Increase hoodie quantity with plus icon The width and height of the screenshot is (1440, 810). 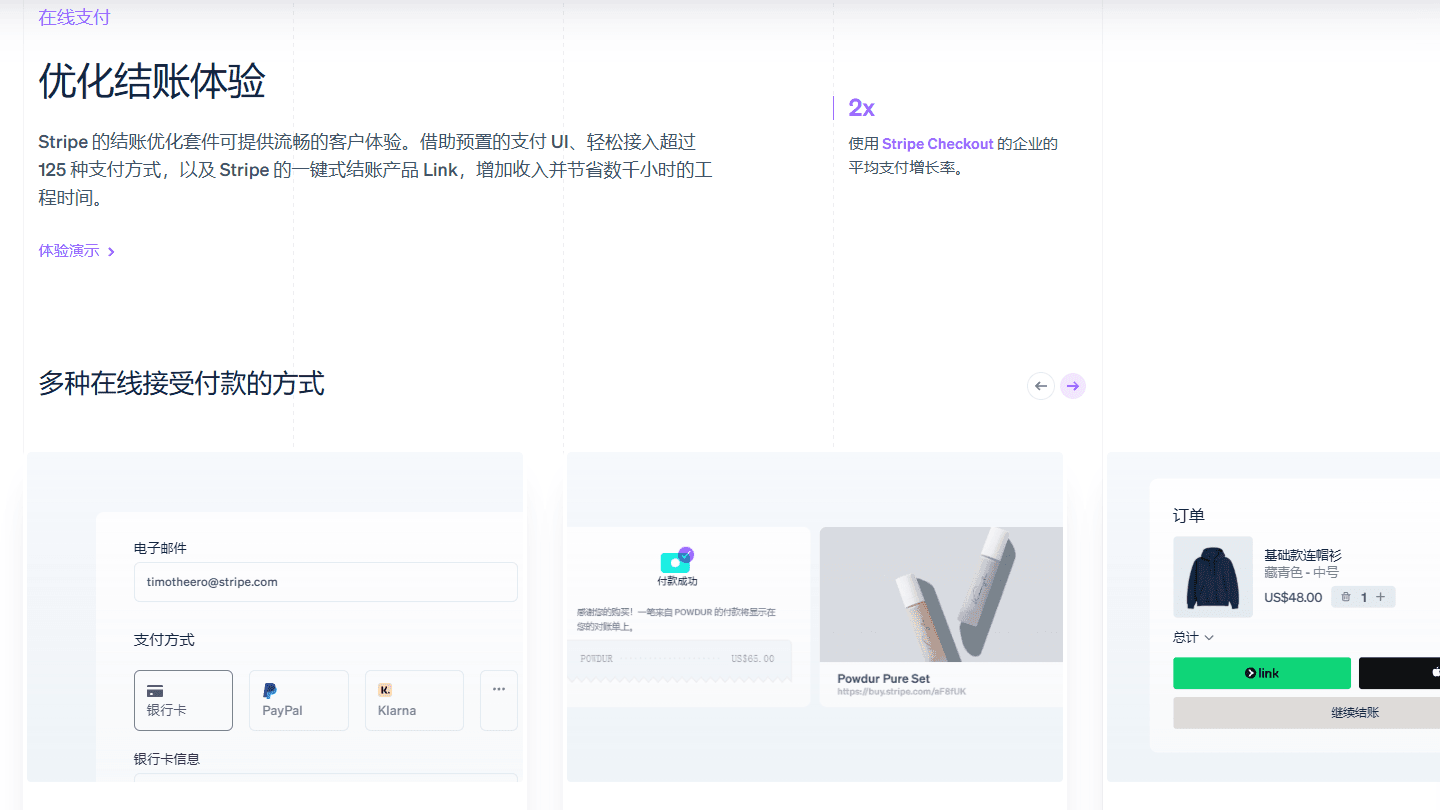[1380, 597]
